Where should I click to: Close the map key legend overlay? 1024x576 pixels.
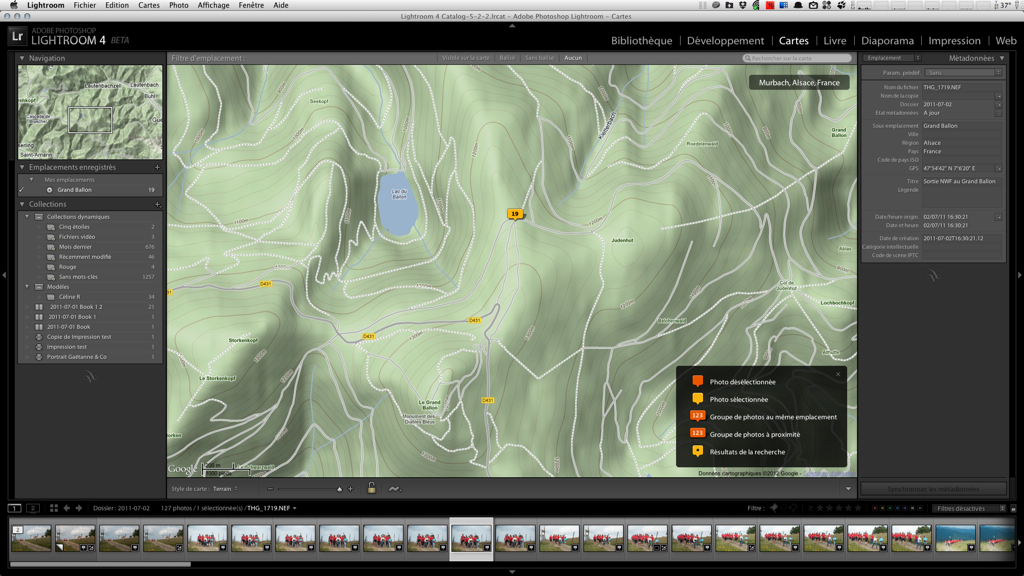(x=838, y=374)
